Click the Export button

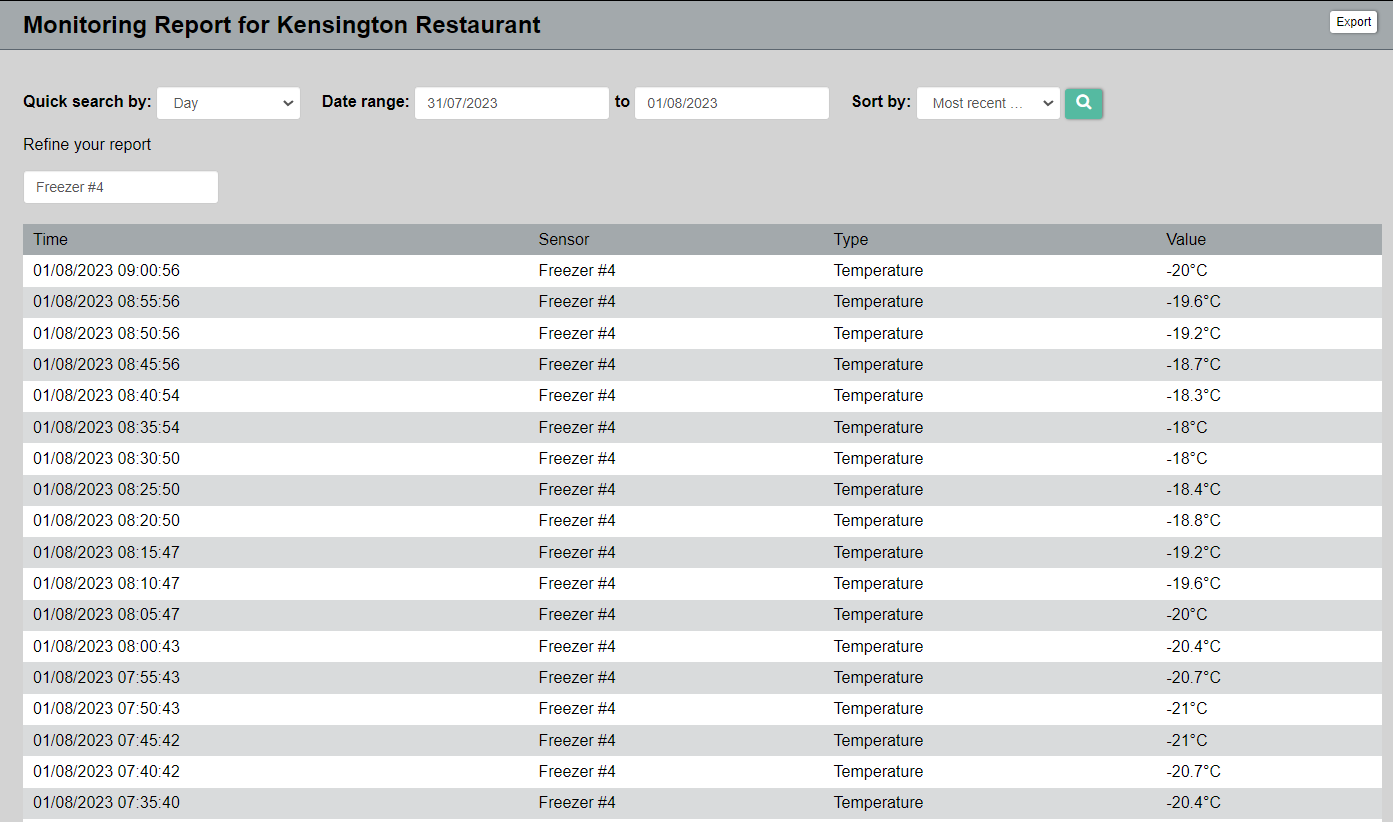[1353, 22]
